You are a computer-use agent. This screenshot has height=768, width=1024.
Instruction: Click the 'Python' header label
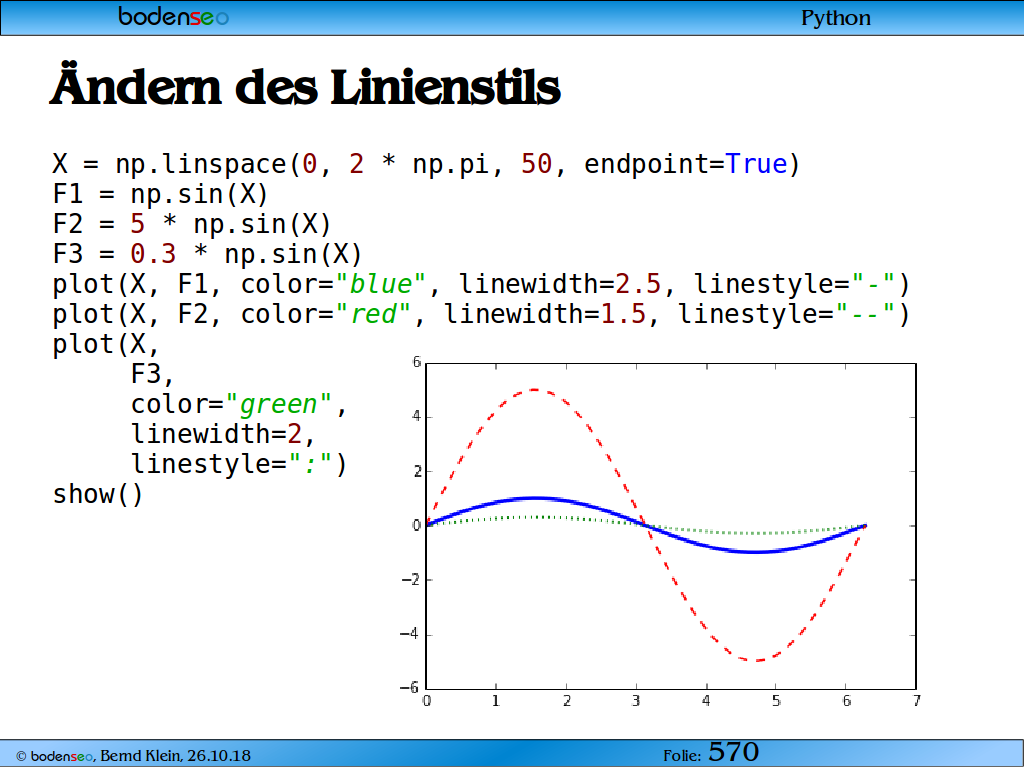(836, 18)
